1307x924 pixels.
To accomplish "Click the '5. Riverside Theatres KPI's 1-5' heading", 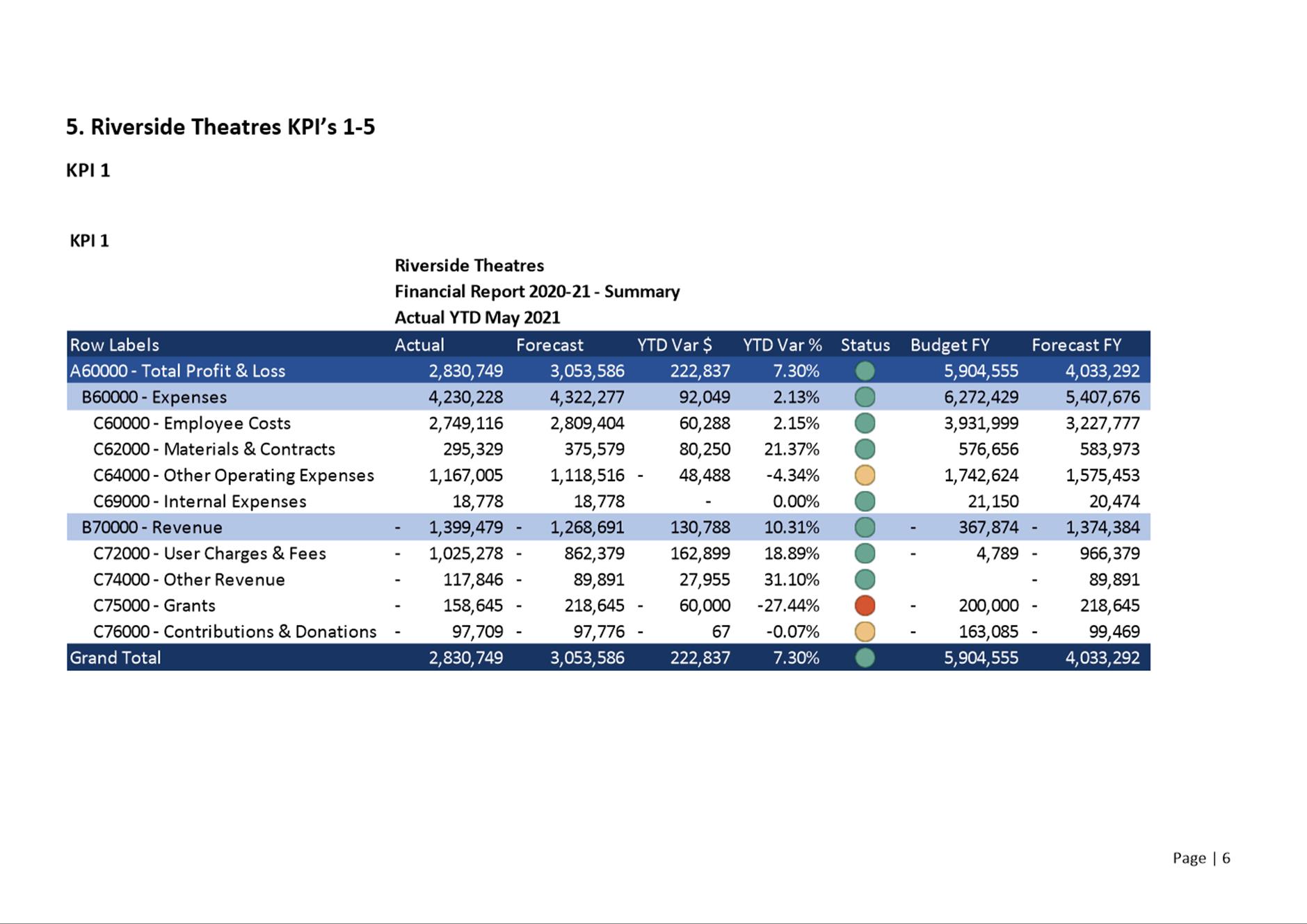I will [220, 127].
